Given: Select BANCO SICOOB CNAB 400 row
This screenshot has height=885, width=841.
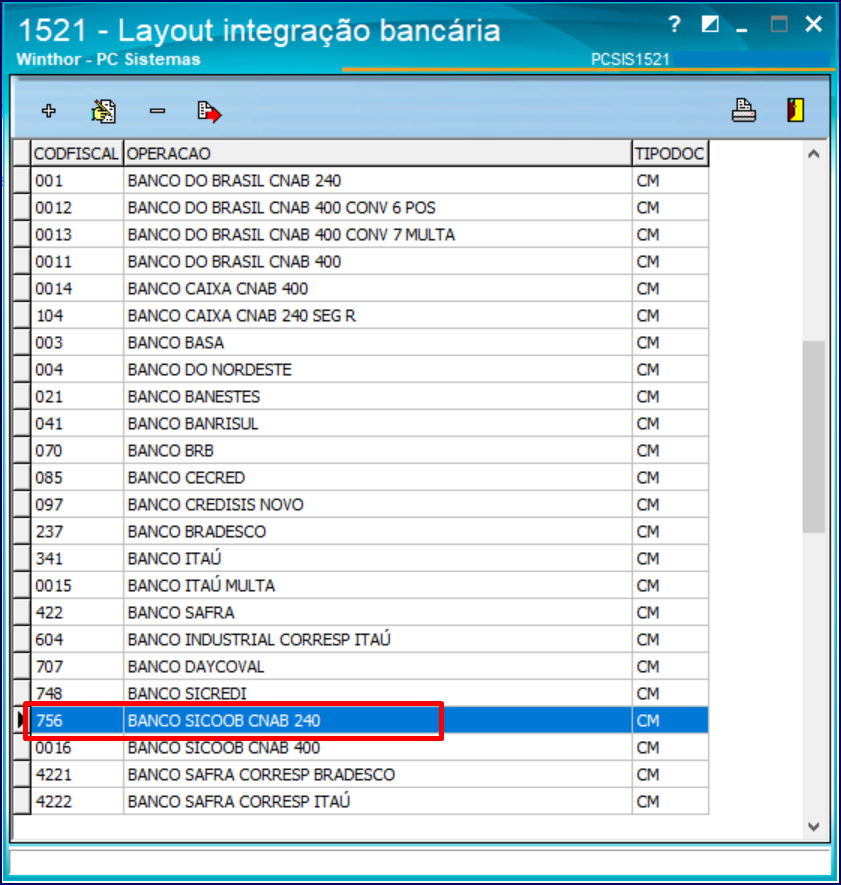Looking at the screenshot, I should click(370, 748).
